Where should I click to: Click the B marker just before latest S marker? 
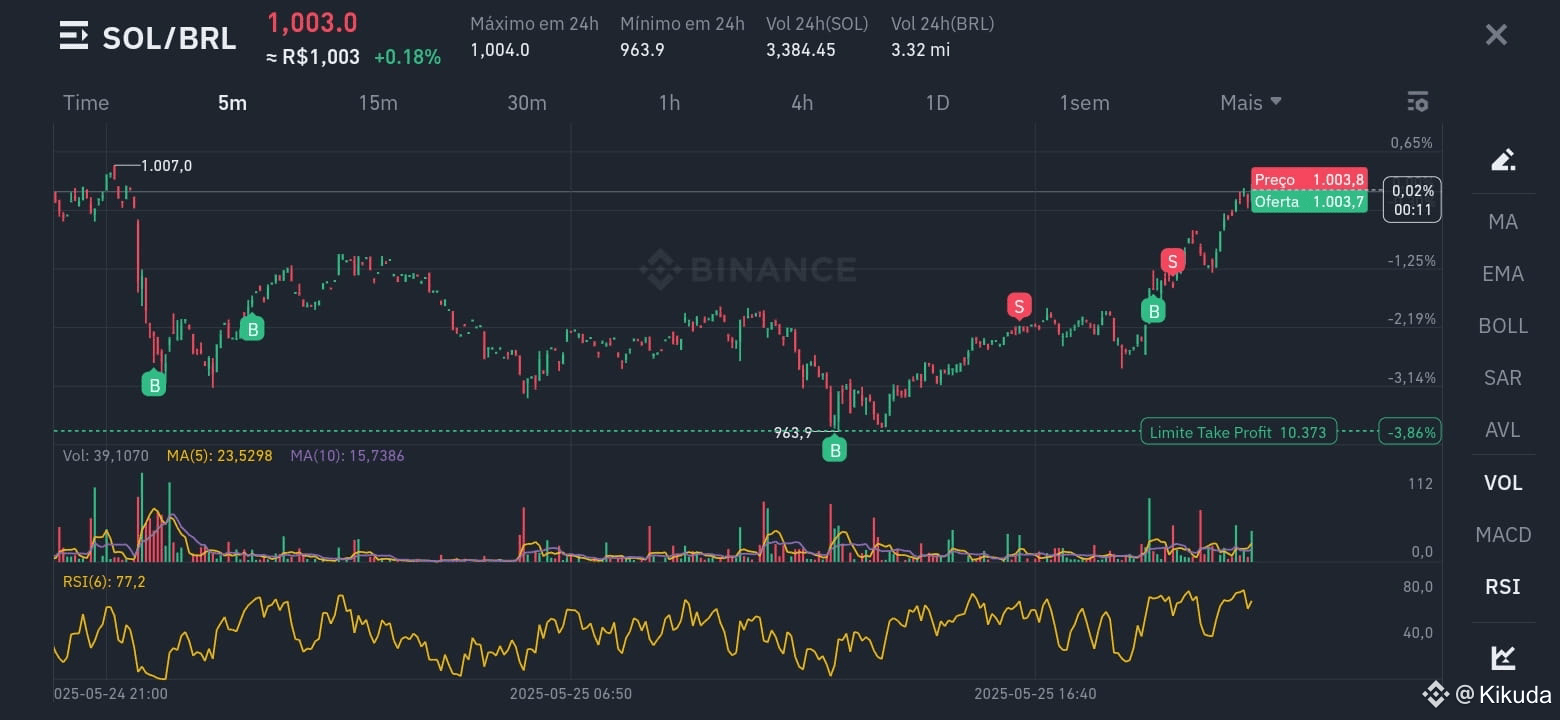click(x=1154, y=310)
